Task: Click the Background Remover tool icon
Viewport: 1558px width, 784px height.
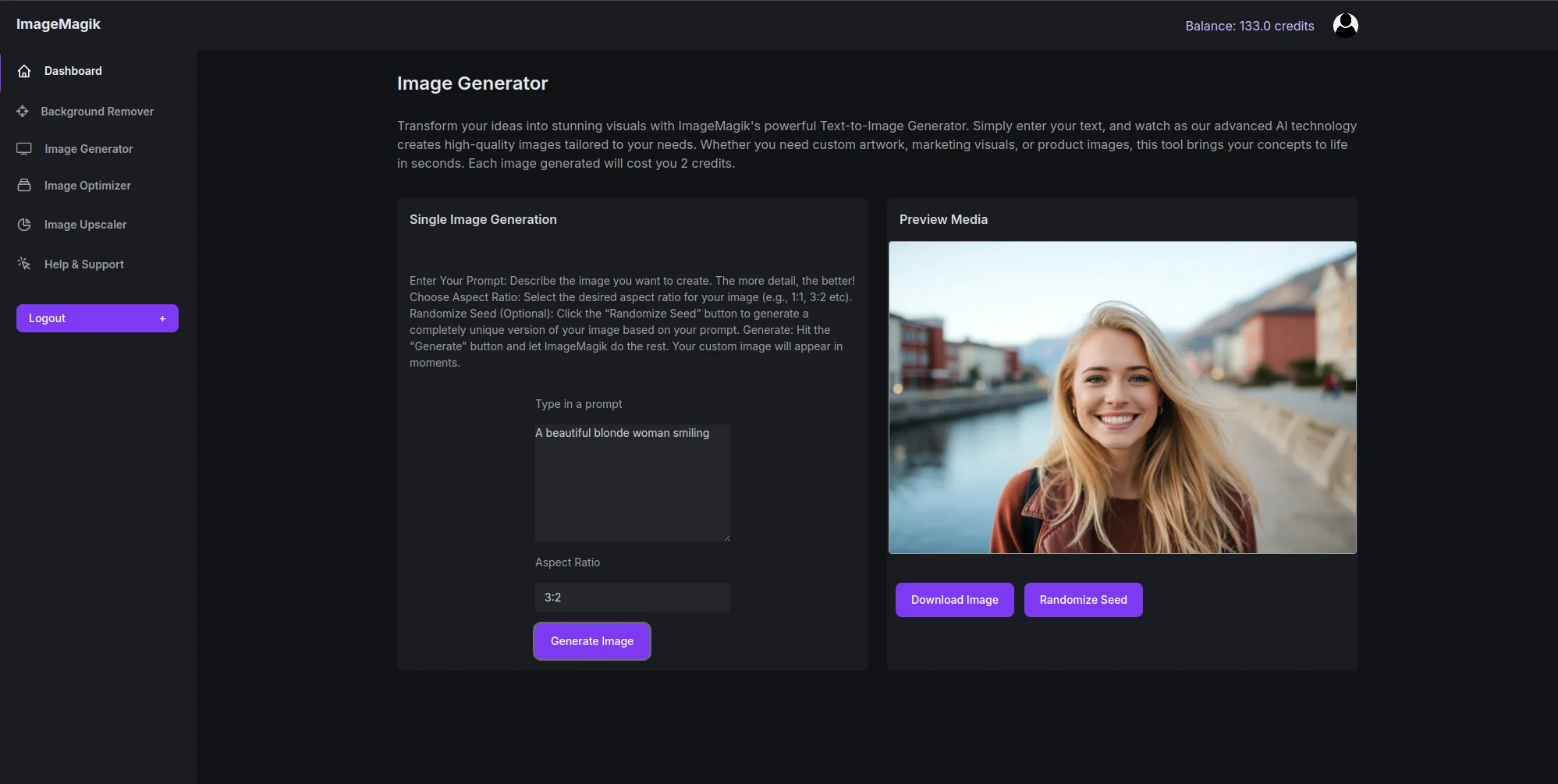Action: [24, 112]
